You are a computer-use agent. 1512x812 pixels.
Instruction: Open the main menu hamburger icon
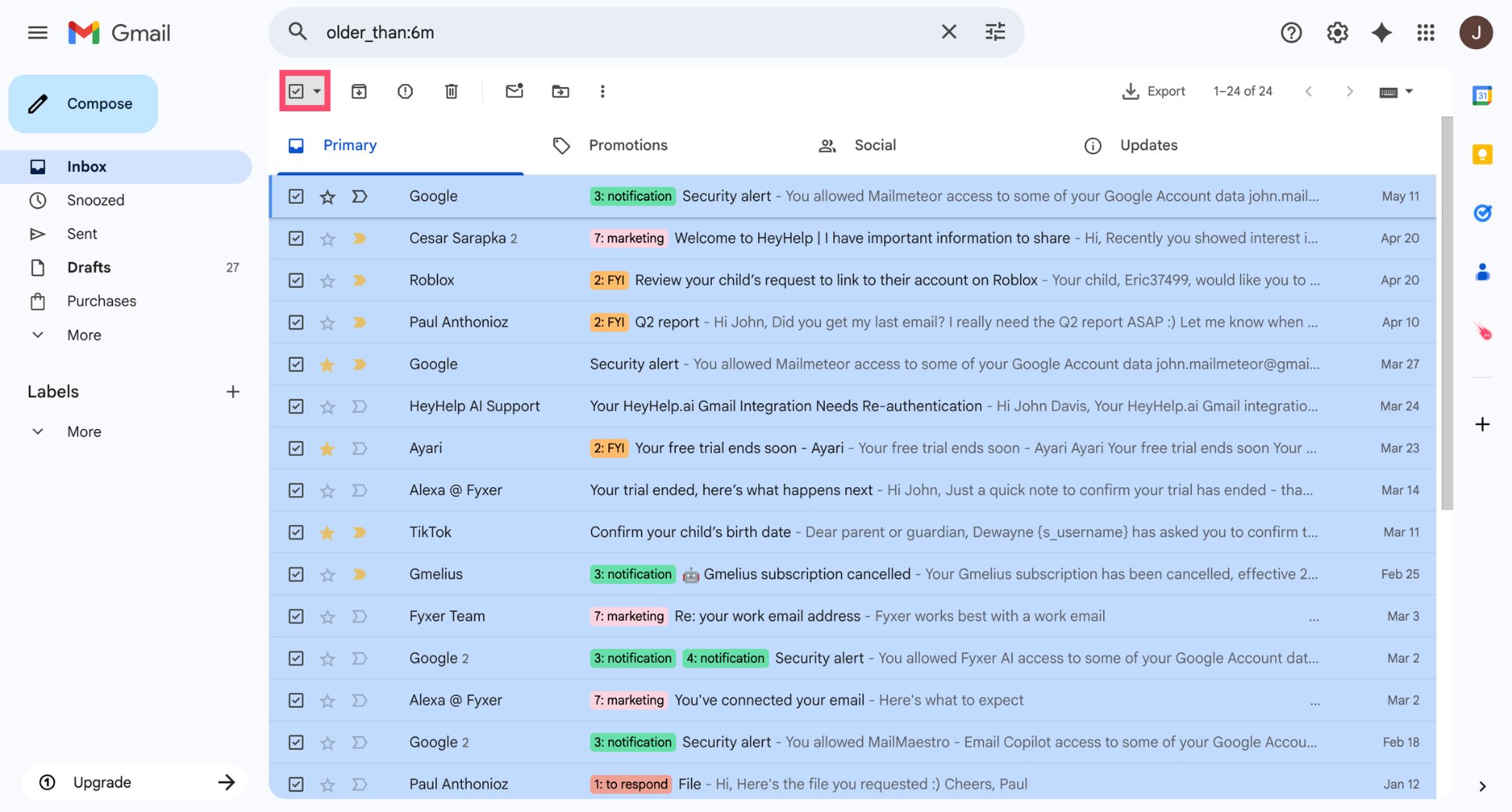coord(37,33)
